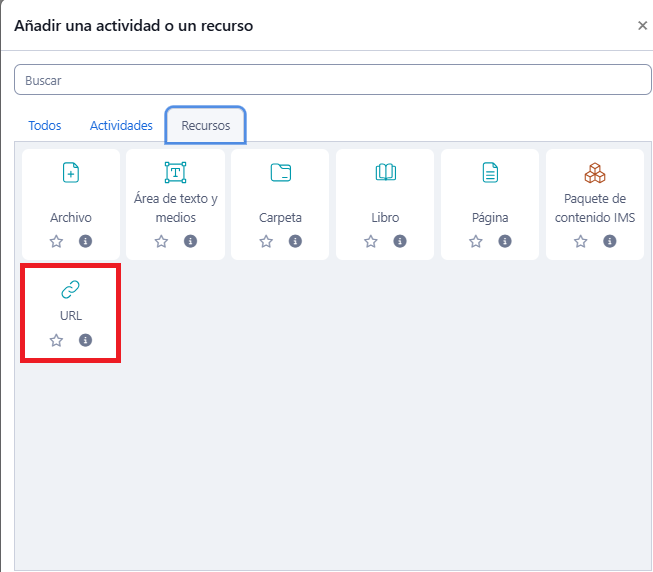Show info for Archivo resource
653x572 pixels.
tap(85, 241)
